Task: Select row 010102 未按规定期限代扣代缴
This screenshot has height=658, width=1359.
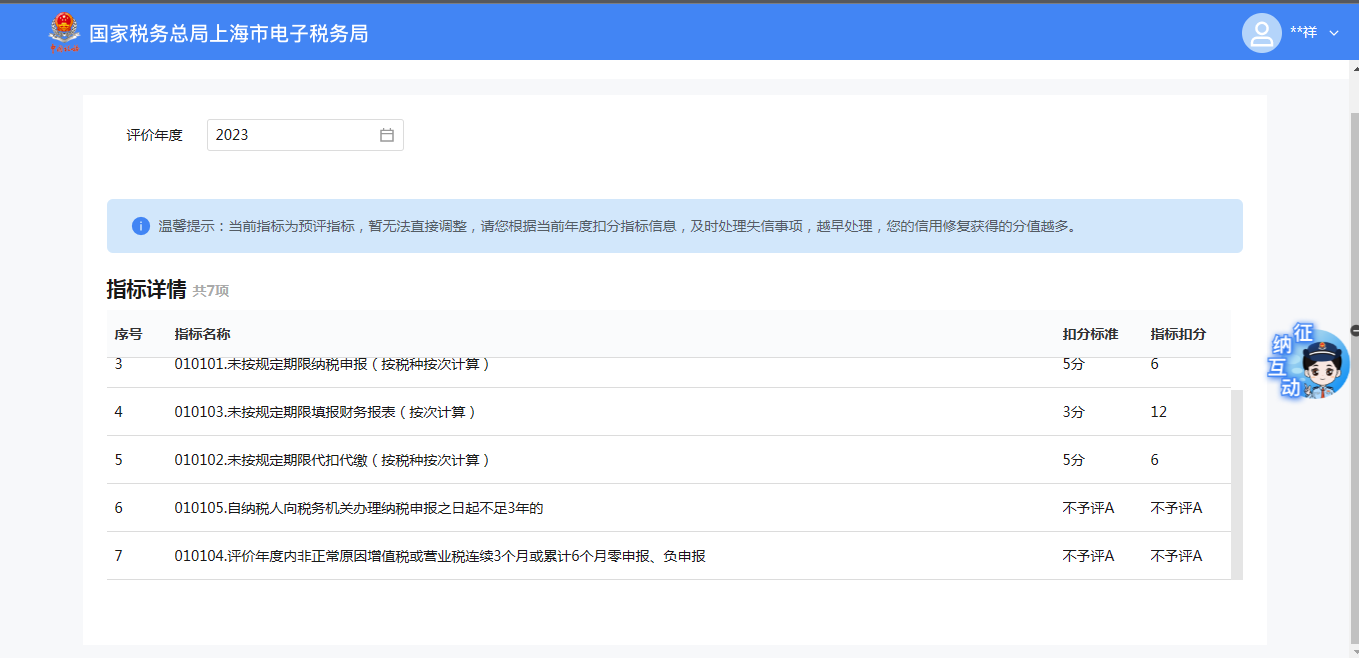Action: (x=332, y=460)
